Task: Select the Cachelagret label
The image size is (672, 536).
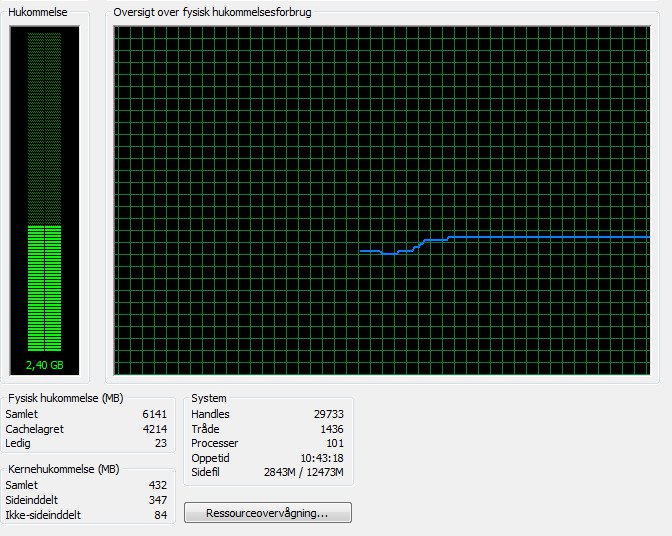Action: click(x=35, y=429)
